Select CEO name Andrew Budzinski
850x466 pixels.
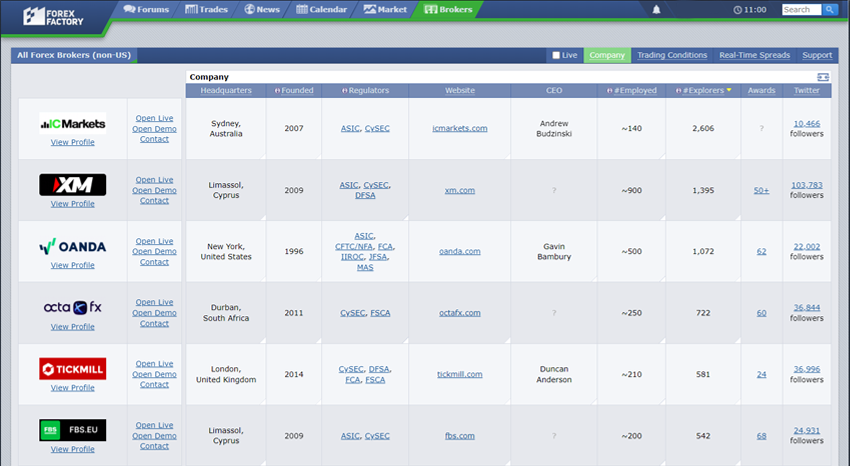click(554, 128)
